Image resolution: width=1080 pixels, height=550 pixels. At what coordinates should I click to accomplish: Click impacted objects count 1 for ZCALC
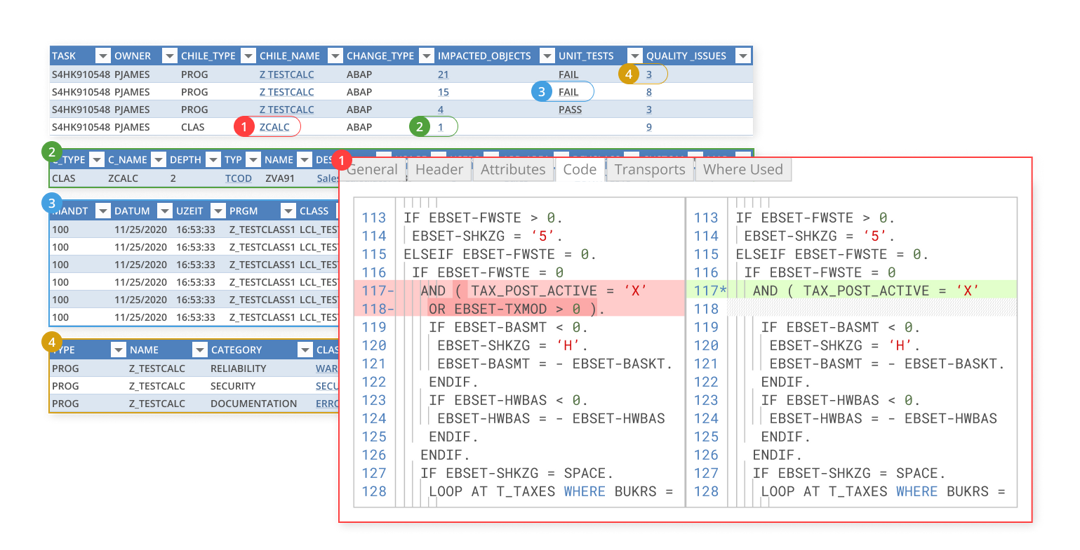coord(441,127)
